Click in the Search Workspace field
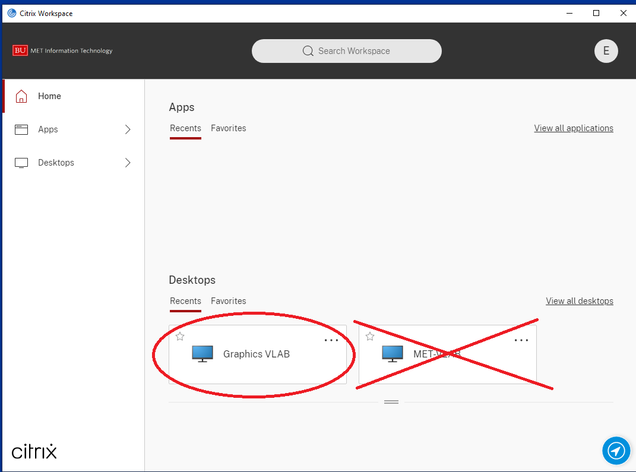 (x=347, y=51)
